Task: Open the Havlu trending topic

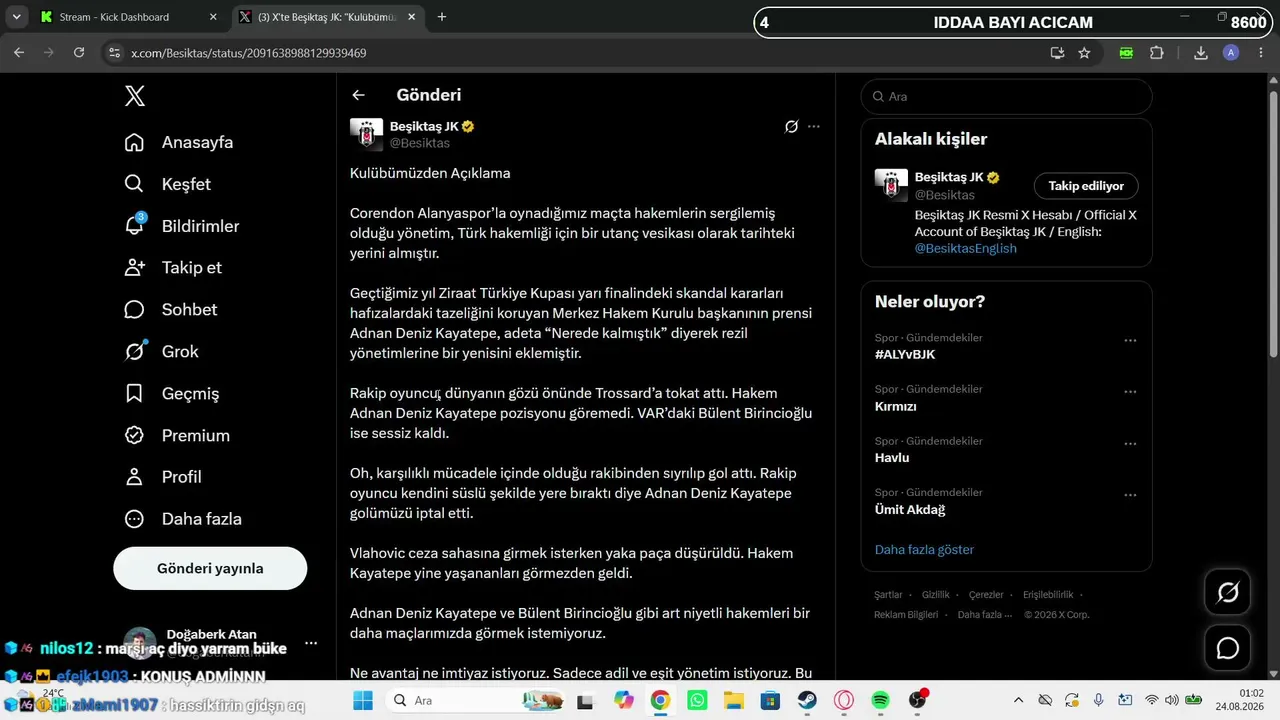Action: pos(892,458)
